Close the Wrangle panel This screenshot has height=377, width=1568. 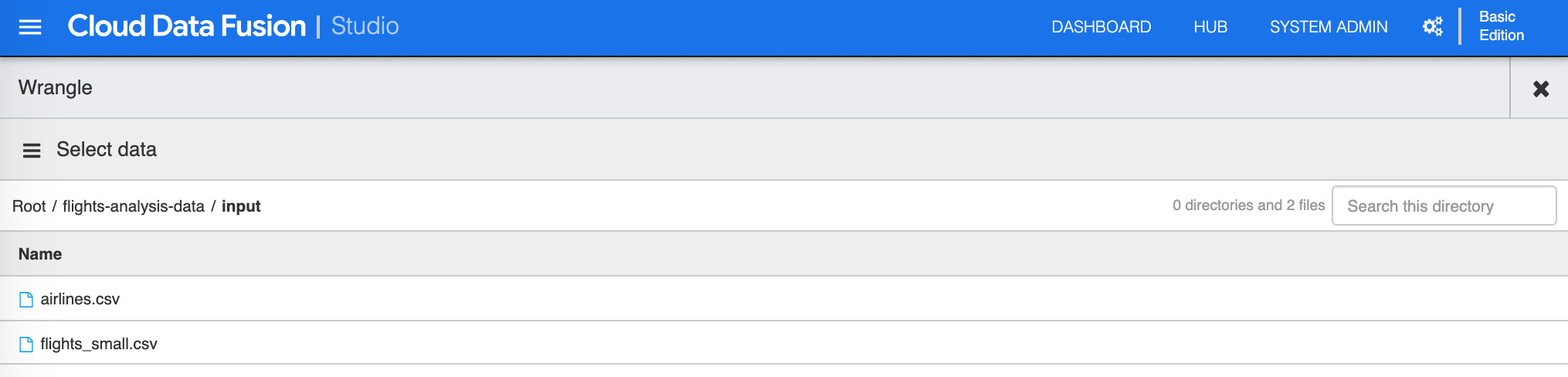(1540, 89)
